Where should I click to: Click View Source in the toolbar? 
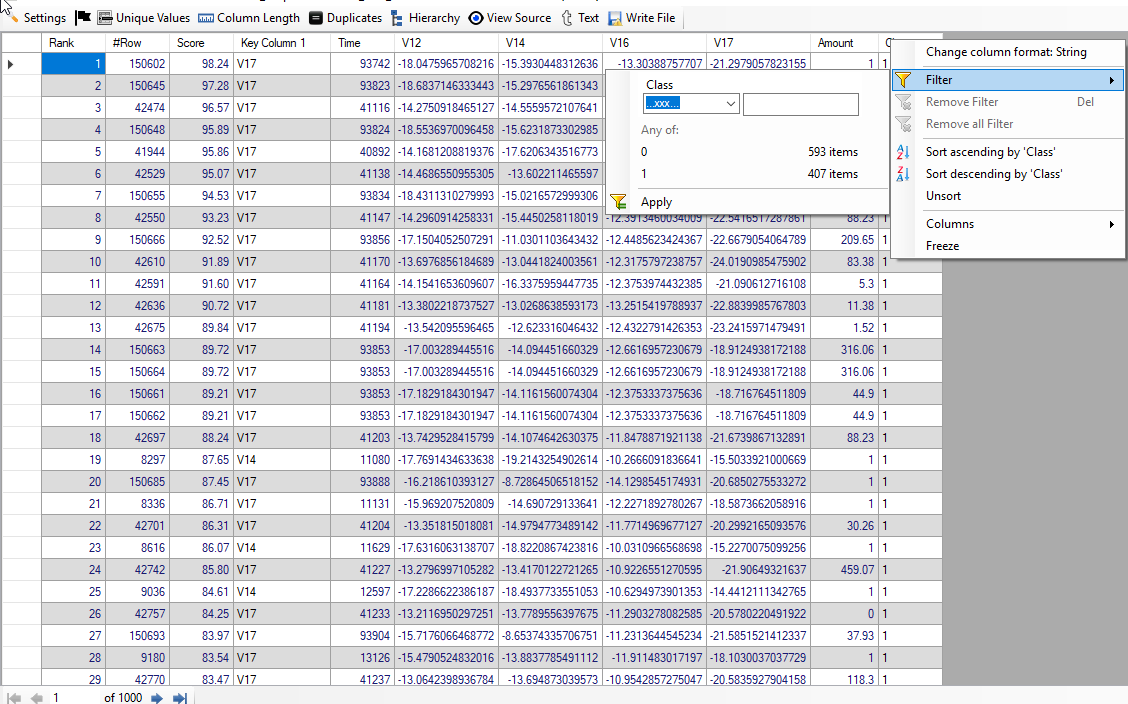(x=510, y=18)
